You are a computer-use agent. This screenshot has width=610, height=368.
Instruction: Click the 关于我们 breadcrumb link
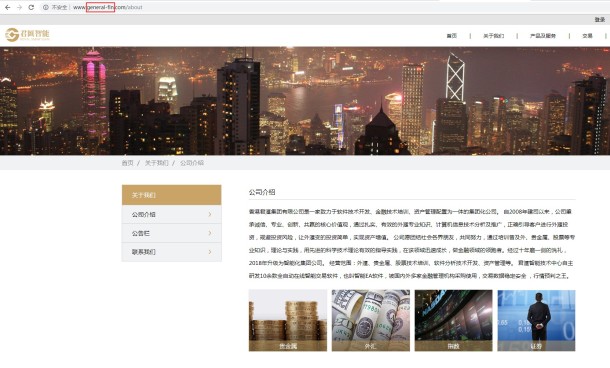[156, 163]
